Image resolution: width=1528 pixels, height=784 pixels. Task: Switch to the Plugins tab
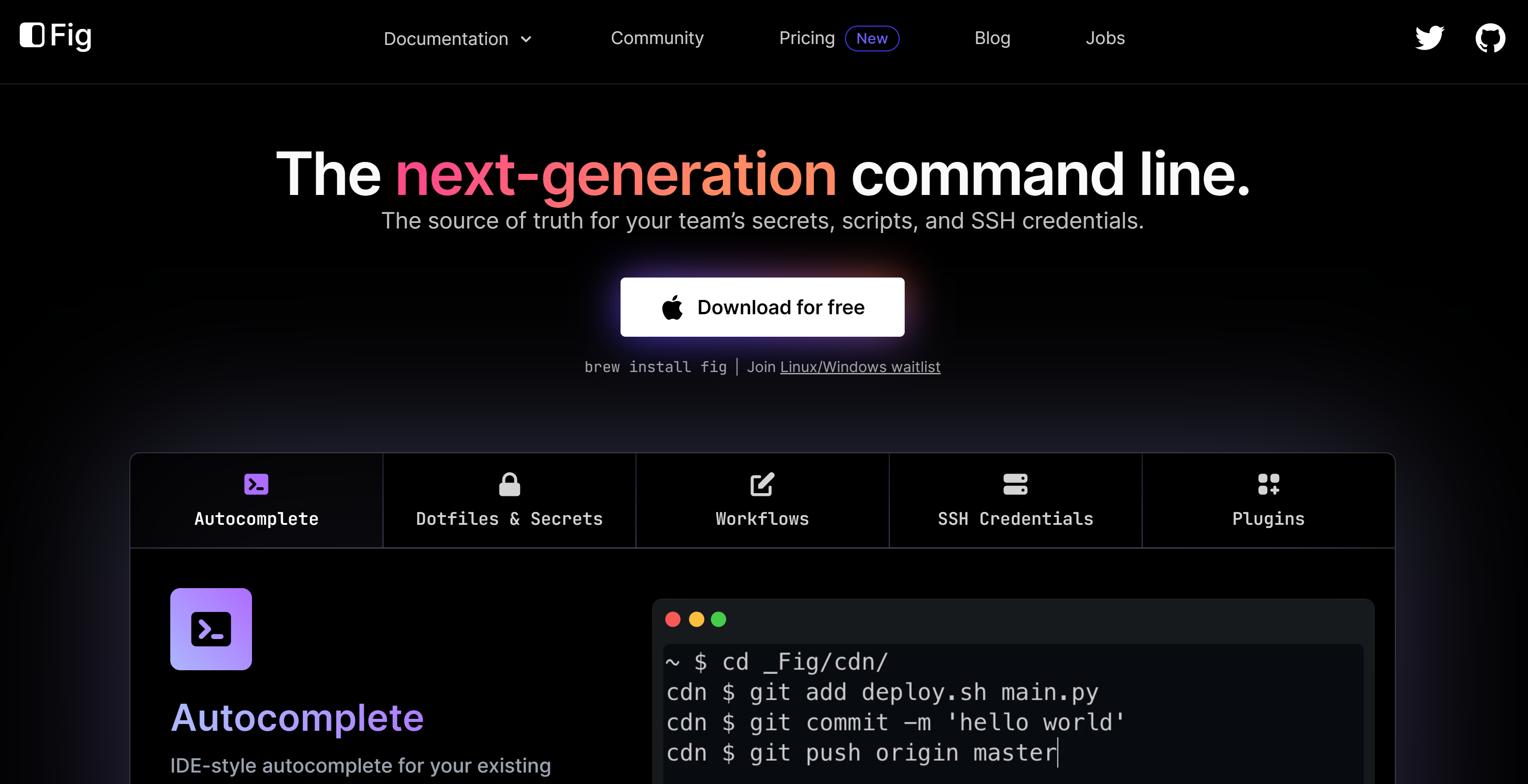[1268, 500]
